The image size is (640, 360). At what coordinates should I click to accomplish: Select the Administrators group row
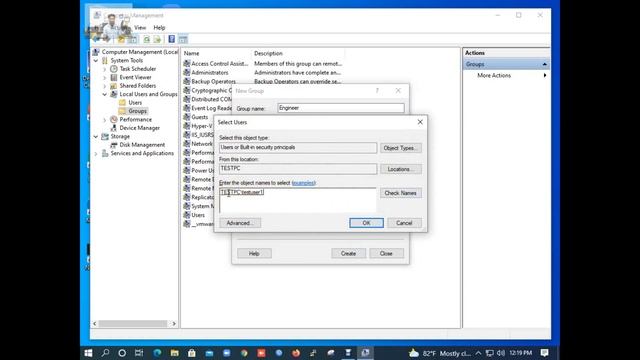point(210,73)
